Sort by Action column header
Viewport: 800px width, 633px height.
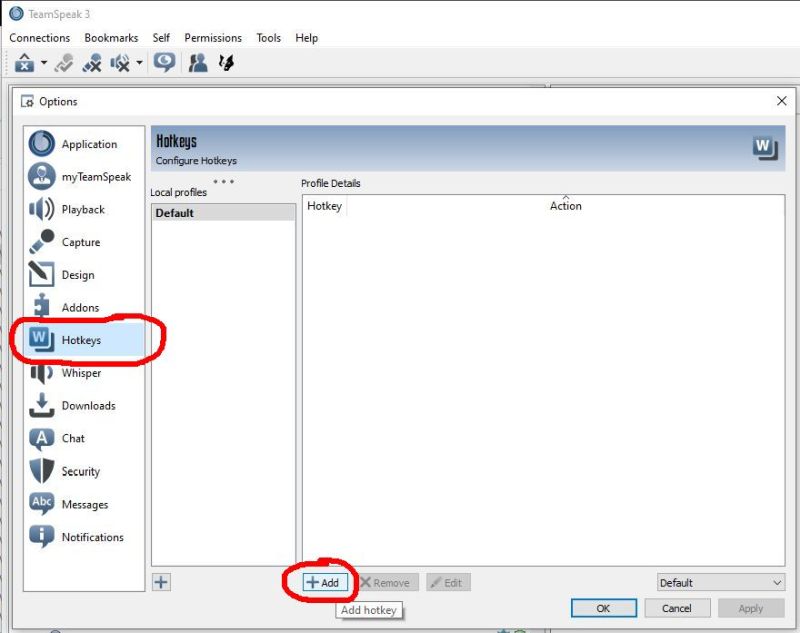click(x=565, y=206)
